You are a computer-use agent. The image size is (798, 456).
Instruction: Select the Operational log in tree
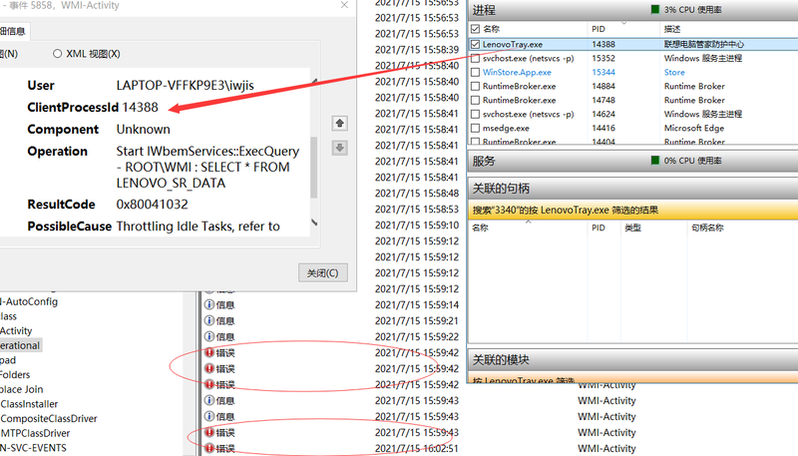(x=20, y=345)
